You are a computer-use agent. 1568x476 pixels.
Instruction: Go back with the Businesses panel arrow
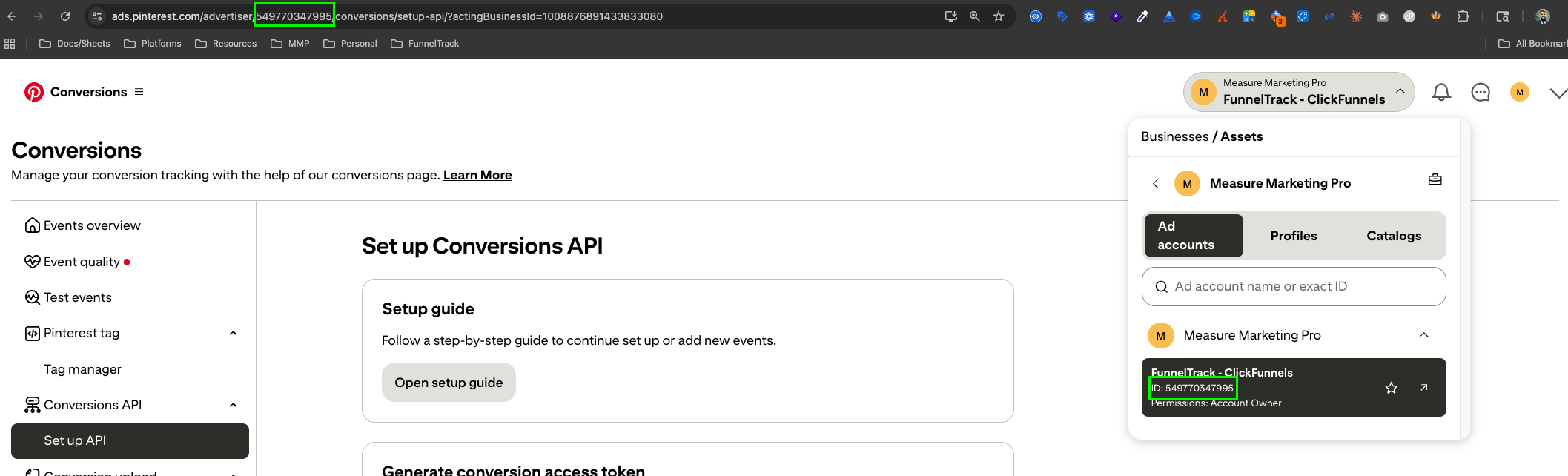coord(1155,183)
